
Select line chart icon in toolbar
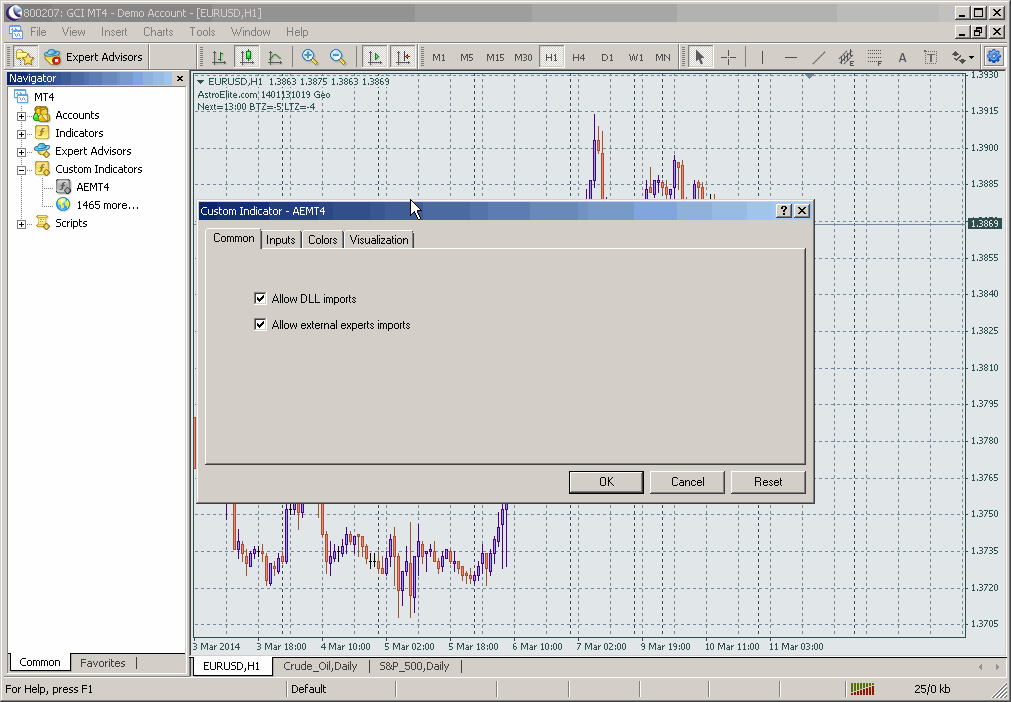pyautogui.click(x=275, y=57)
